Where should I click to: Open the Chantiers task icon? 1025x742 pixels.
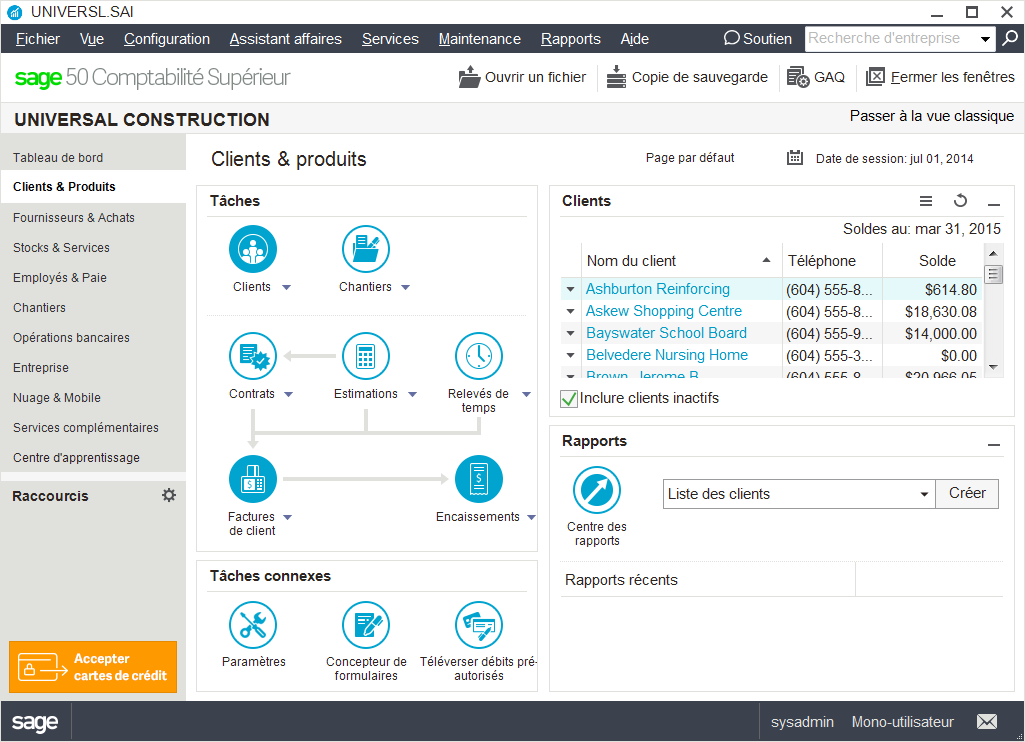(x=365, y=249)
